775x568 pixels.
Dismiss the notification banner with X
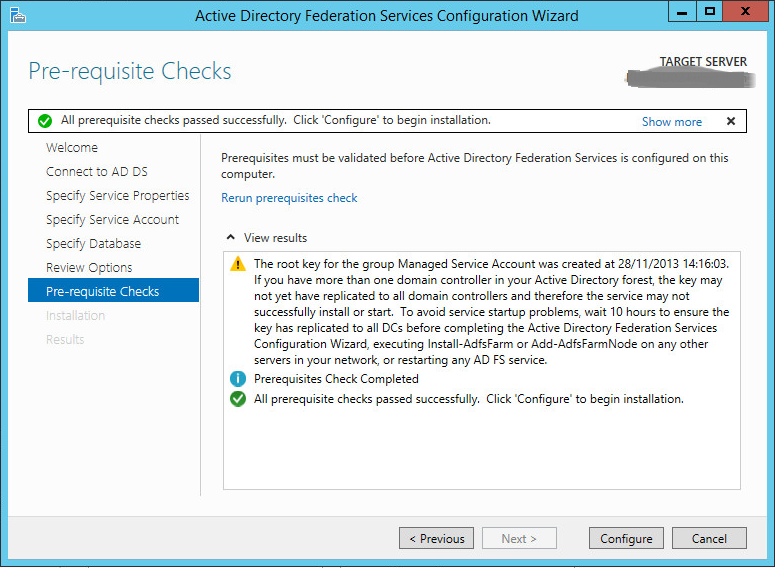point(731,121)
